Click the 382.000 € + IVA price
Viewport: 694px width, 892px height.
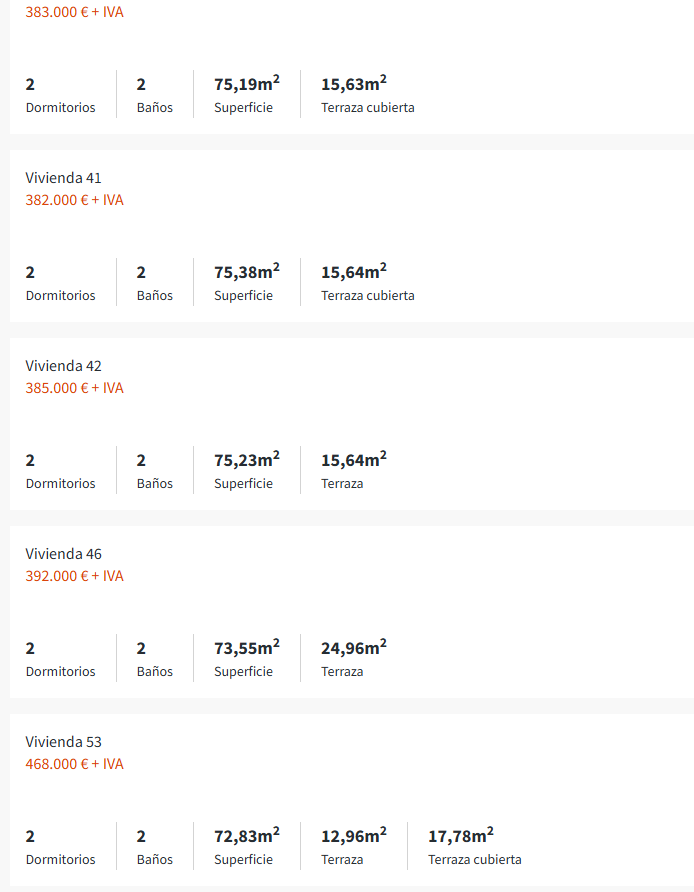[x=74, y=200]
